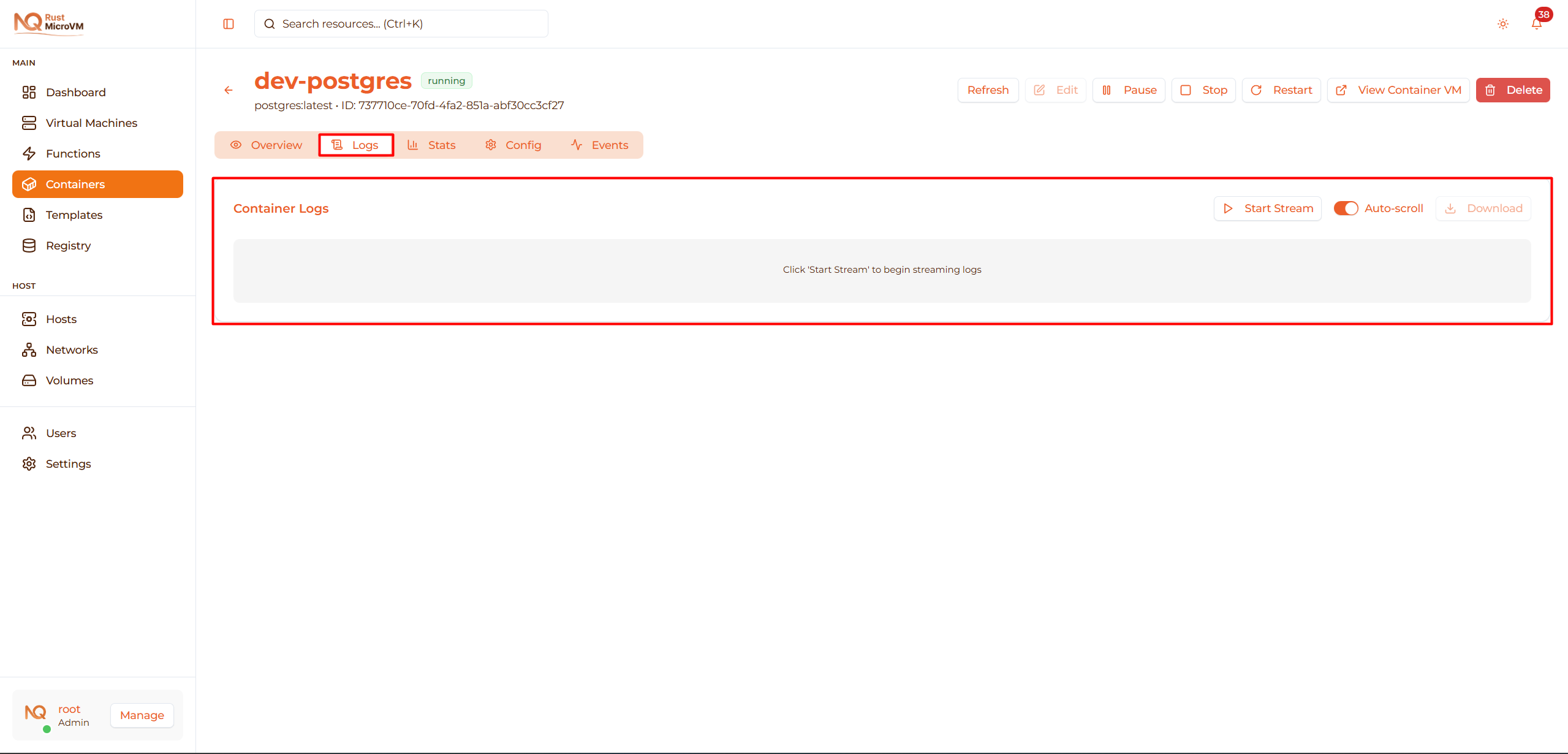Switch to the Stats tab
Screen dimensions: 1568x754
433,145
